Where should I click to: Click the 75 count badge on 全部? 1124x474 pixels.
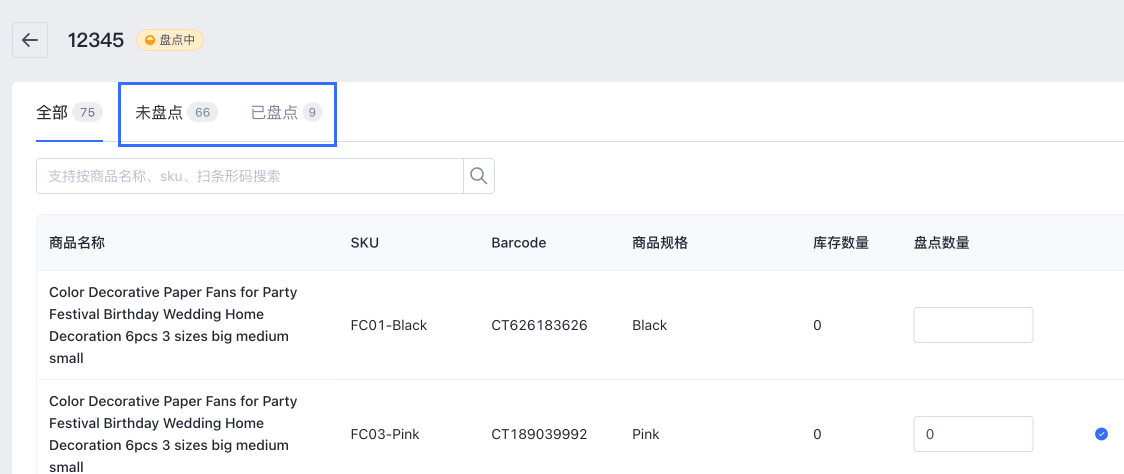coord(87,113)
